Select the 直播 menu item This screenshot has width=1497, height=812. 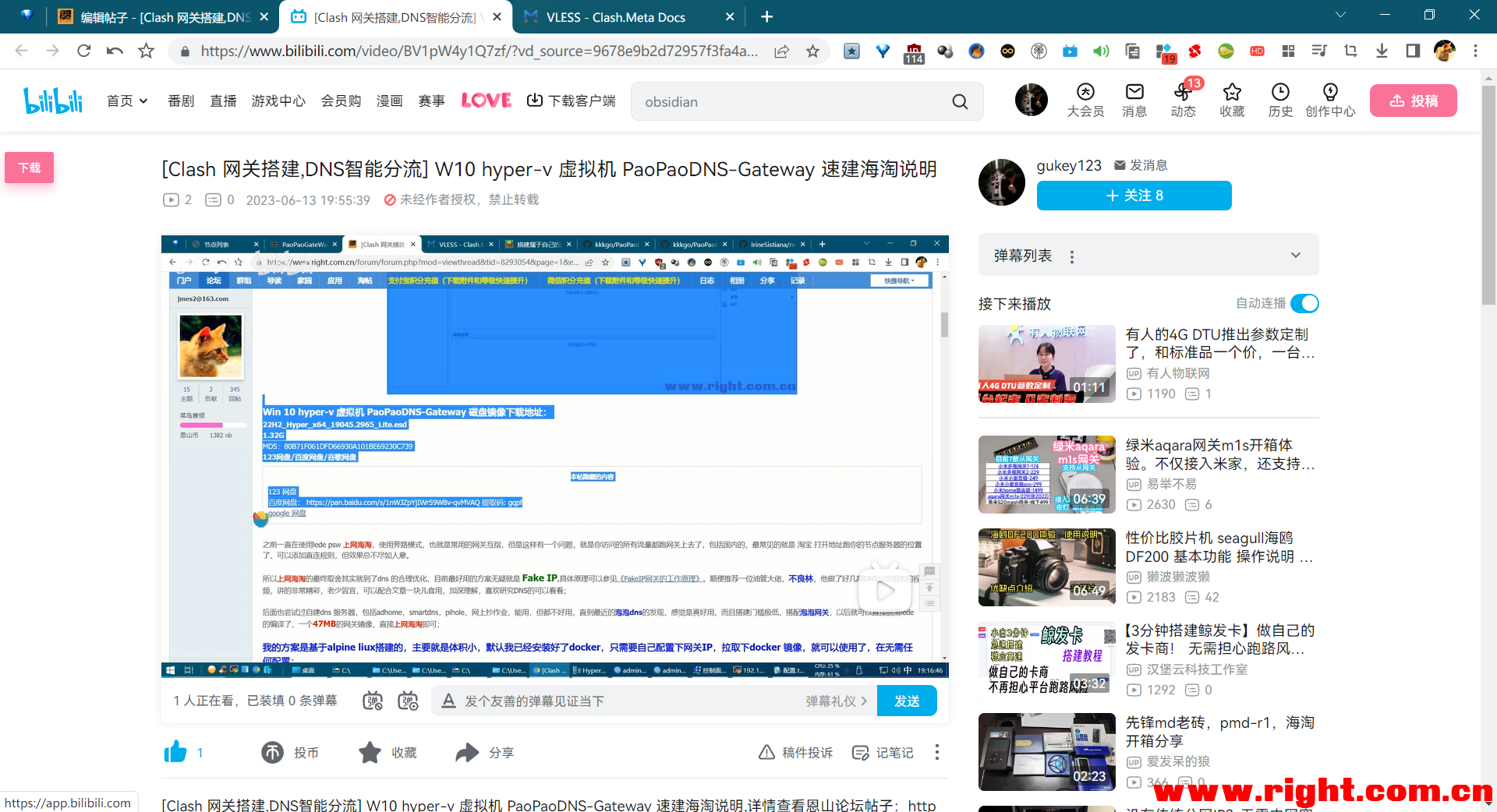[x=223, y=101]
